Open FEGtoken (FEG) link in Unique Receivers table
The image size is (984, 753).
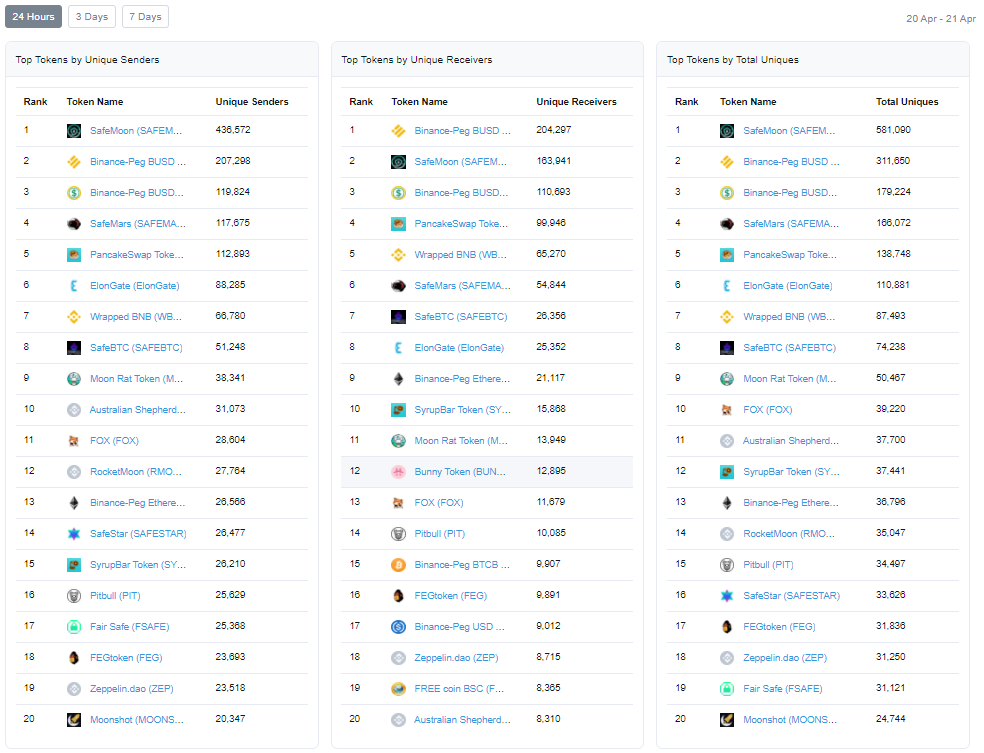coord(451,595)
